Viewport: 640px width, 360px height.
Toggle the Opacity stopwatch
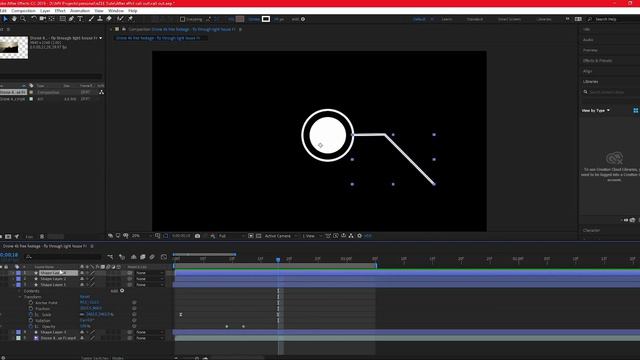pos(31,327)
